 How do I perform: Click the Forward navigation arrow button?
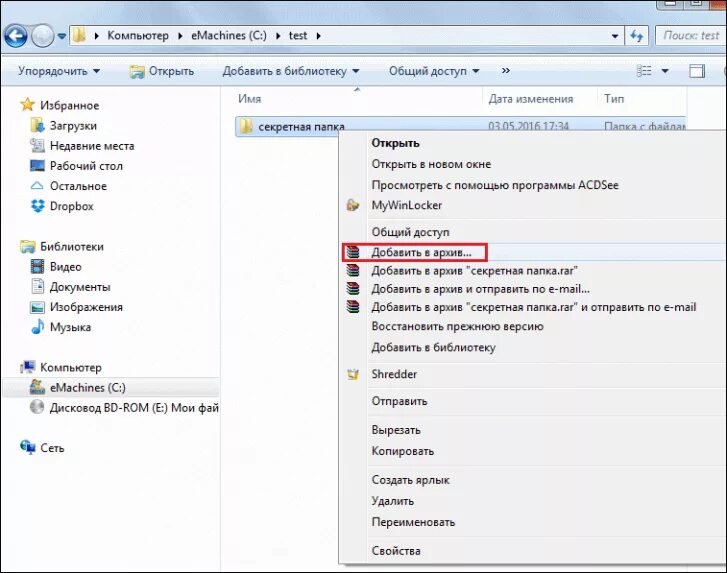(x=43, y=36)
